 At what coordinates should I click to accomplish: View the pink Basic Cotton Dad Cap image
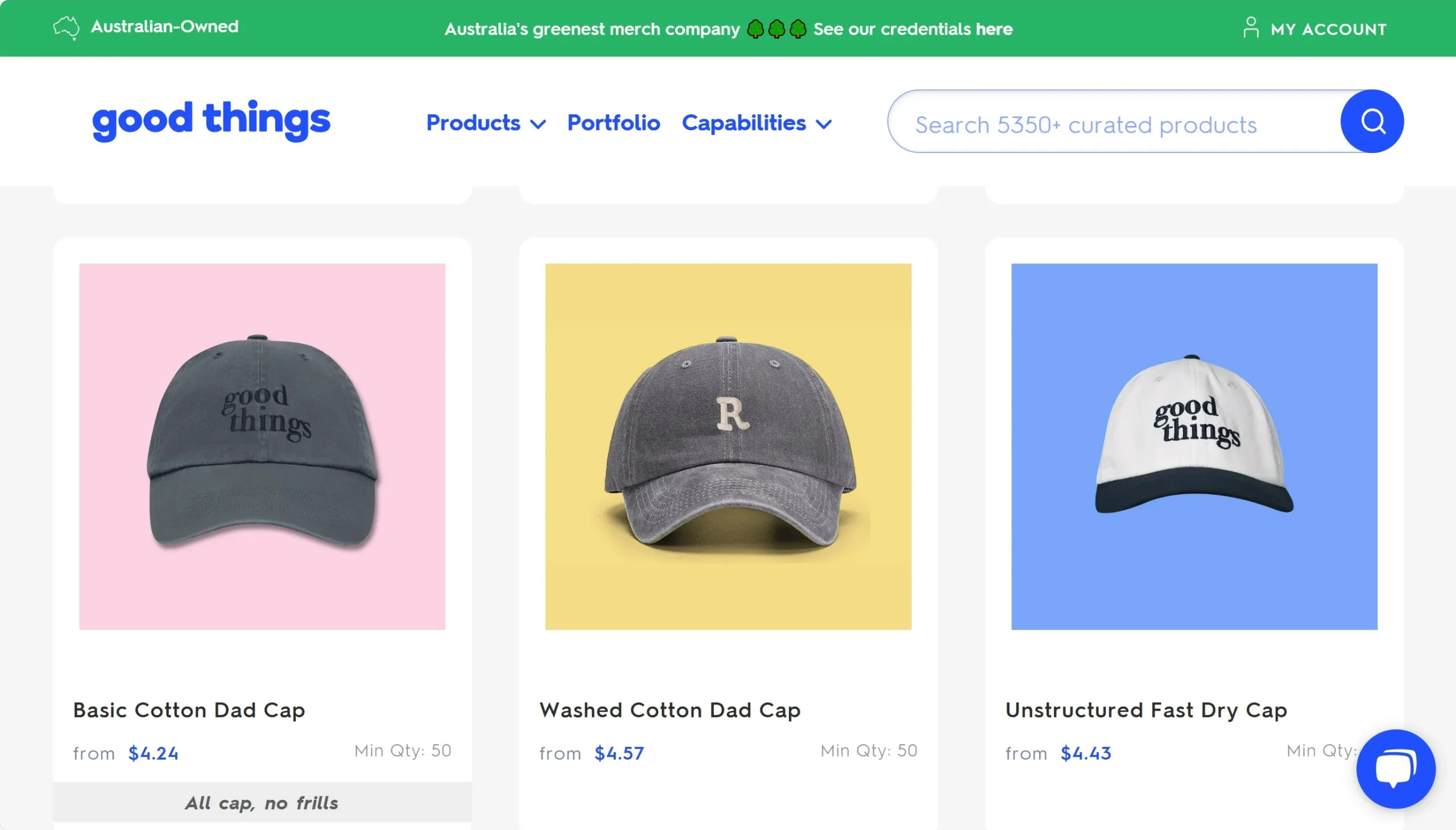pyautogui.click(x=262, y=447)
